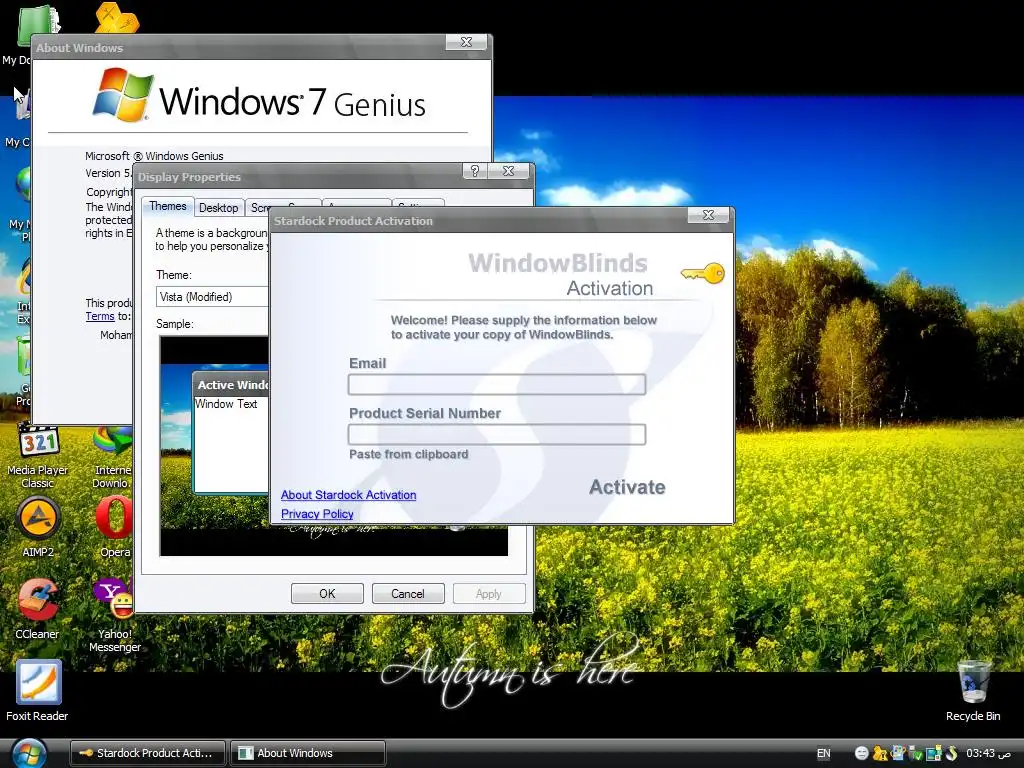The height and width of the screenshot is (768, 1024).
Task: Click OK in Display Properties
Action: pyautogui.click(x=327, y=594)
